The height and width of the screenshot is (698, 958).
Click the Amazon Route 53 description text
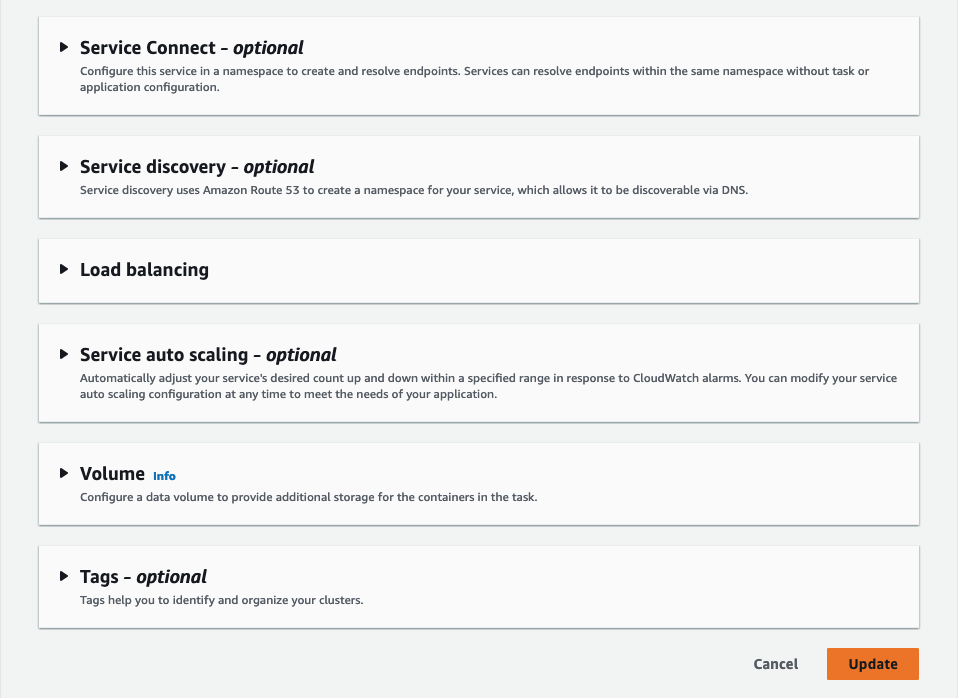[x=414, y=190]
